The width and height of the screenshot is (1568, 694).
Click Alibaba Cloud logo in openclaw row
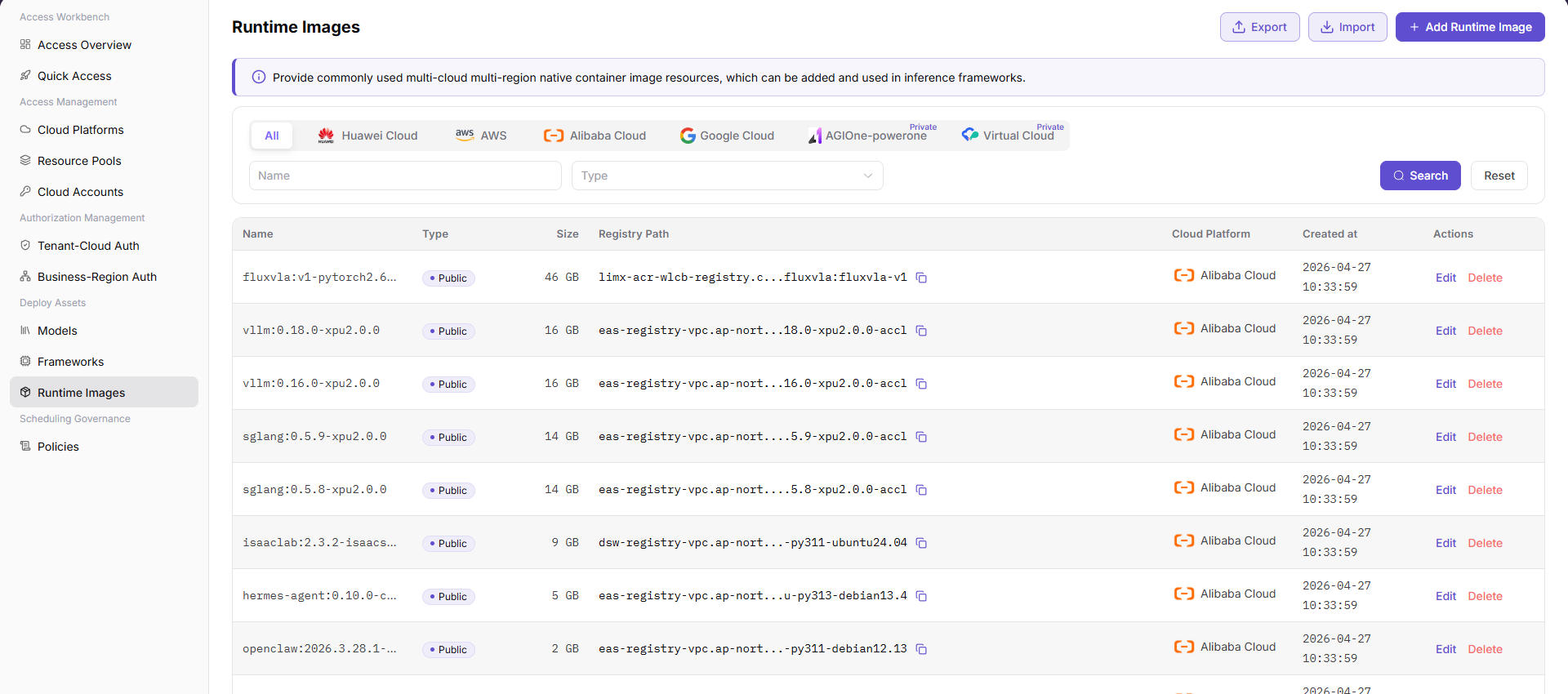point(1184,647)
